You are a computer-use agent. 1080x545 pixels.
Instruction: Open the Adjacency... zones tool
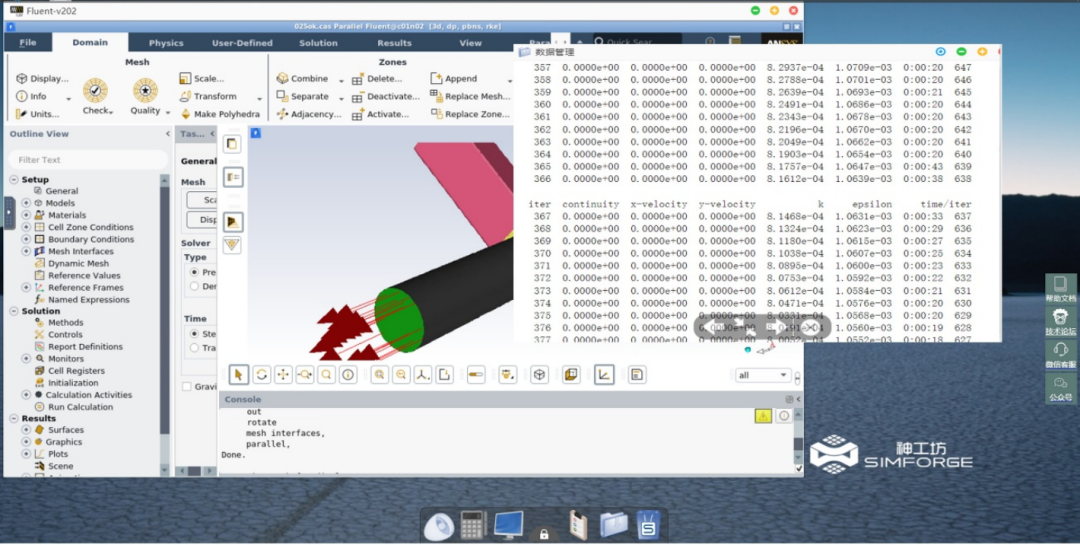tap(309, 114)
